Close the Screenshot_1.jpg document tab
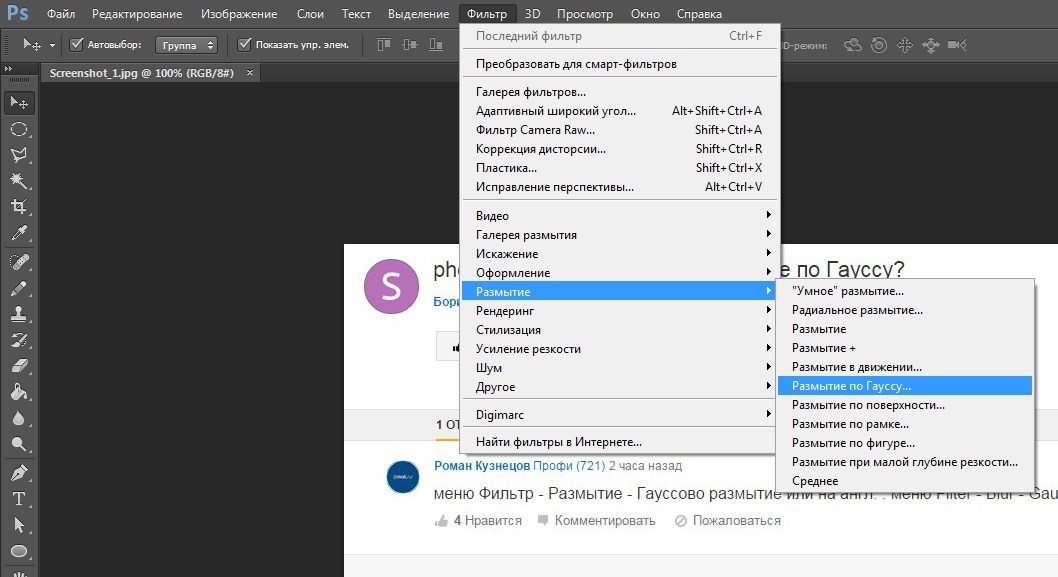 [x=250, y=72]
